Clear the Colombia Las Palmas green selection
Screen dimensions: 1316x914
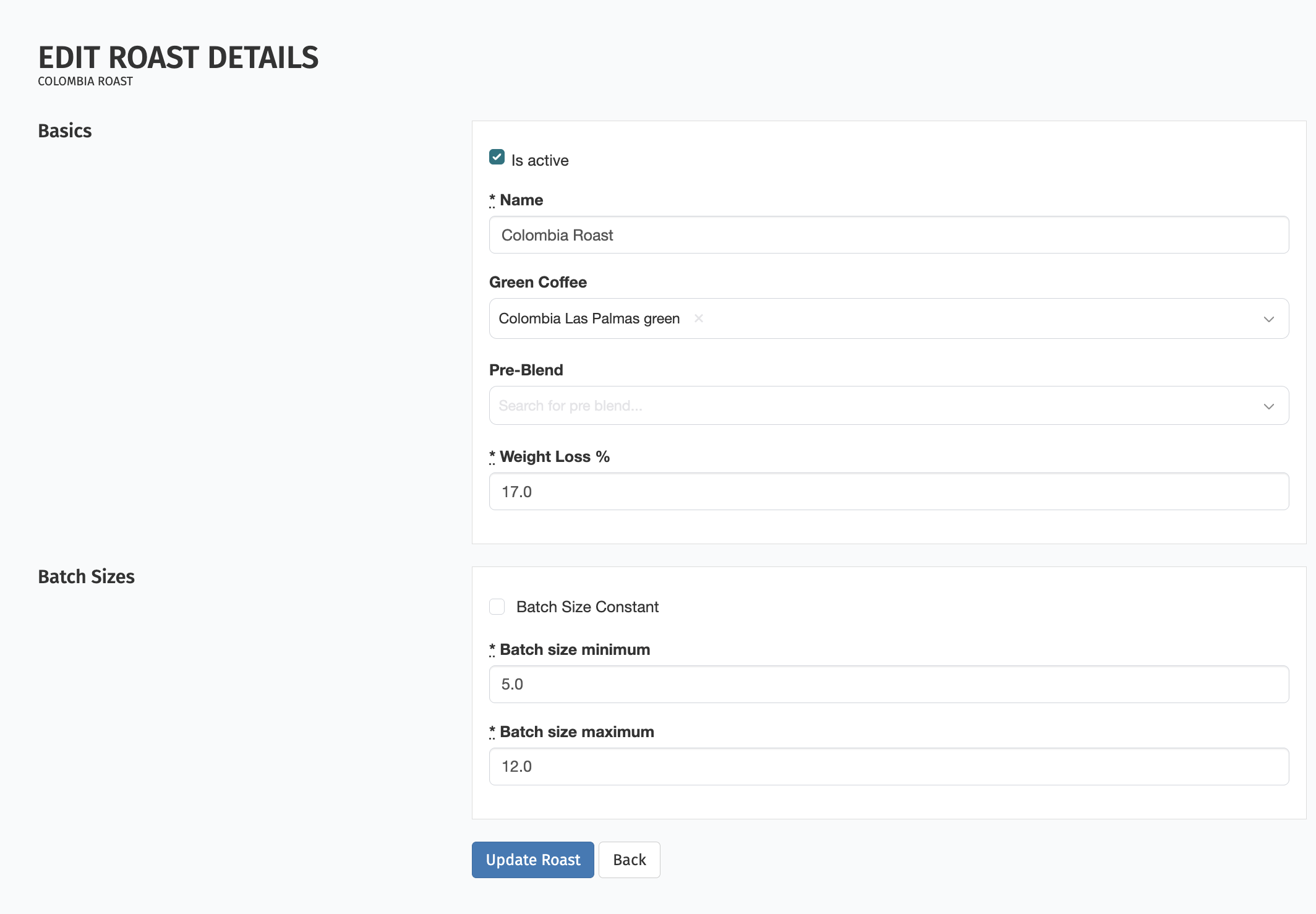[x=698, y=318]
